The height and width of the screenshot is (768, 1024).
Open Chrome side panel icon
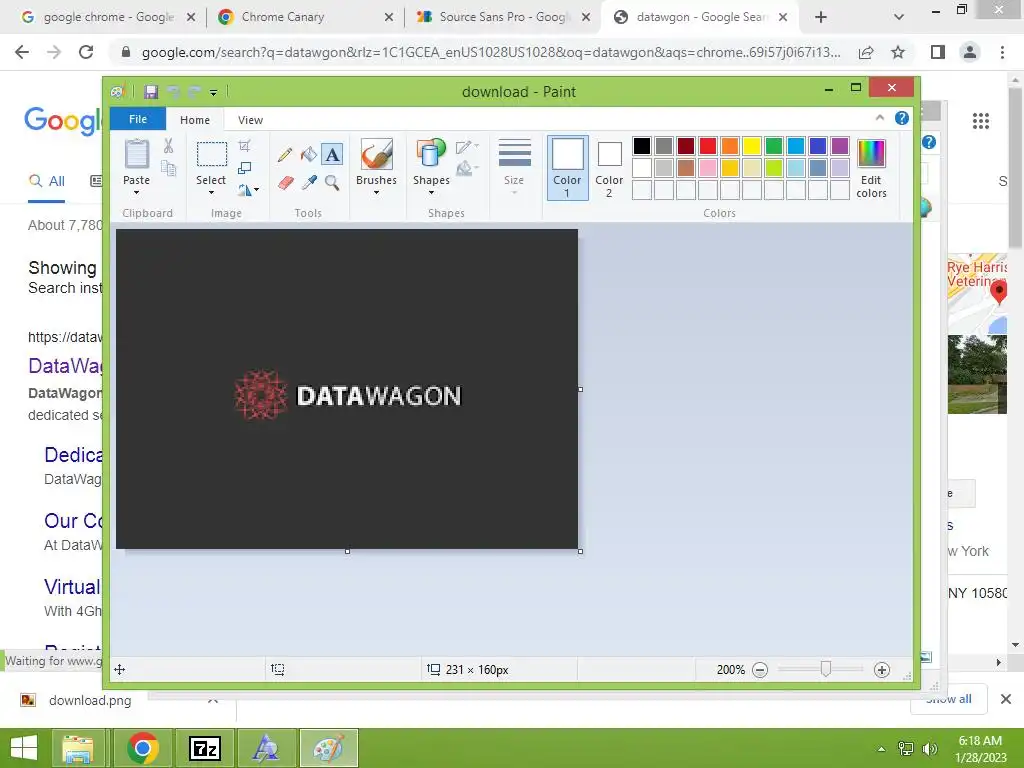coord(938,52)
